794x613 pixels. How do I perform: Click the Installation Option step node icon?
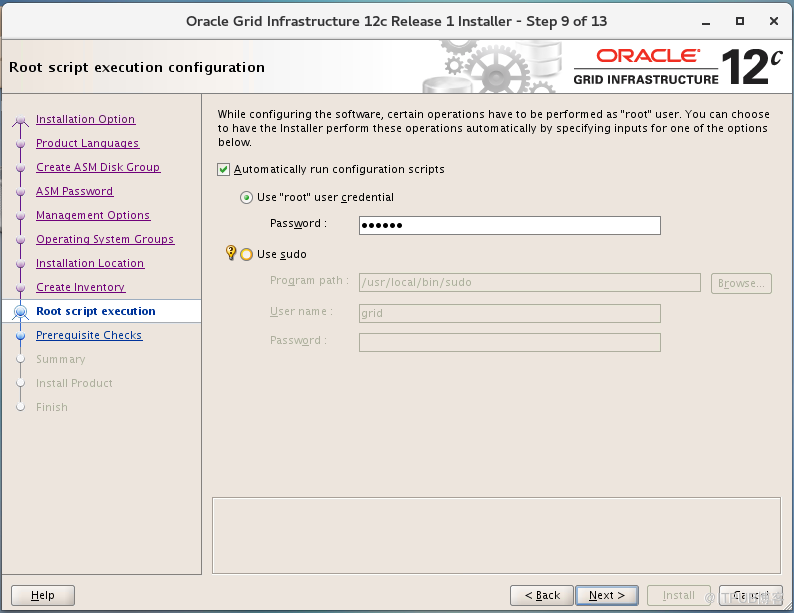(20, 120)
